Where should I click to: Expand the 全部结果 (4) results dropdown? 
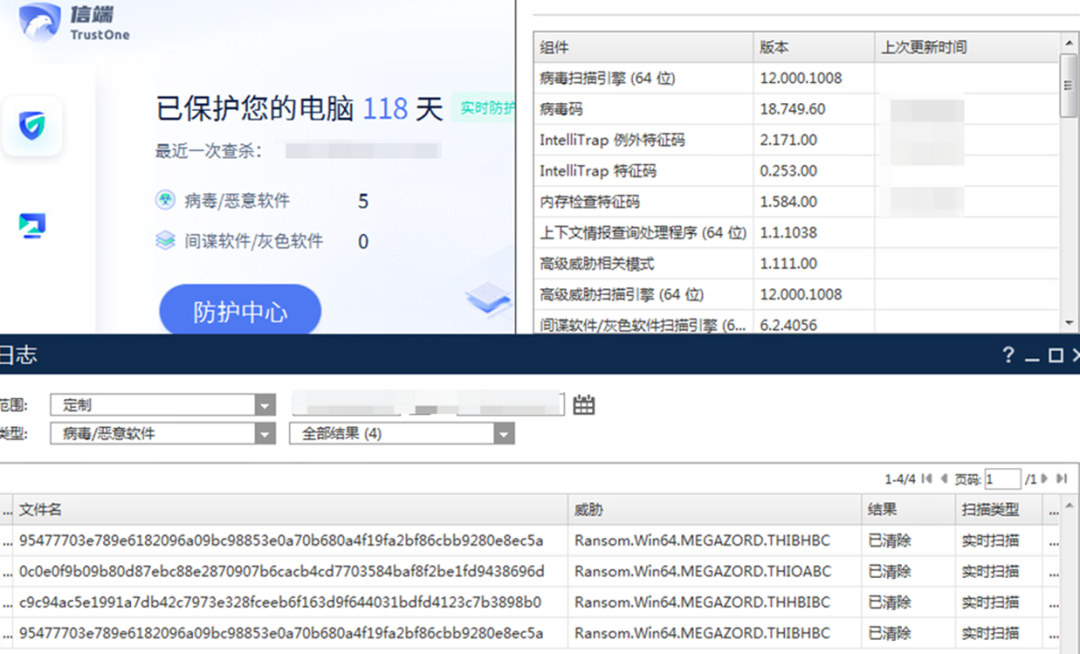[x=400, y=433]
